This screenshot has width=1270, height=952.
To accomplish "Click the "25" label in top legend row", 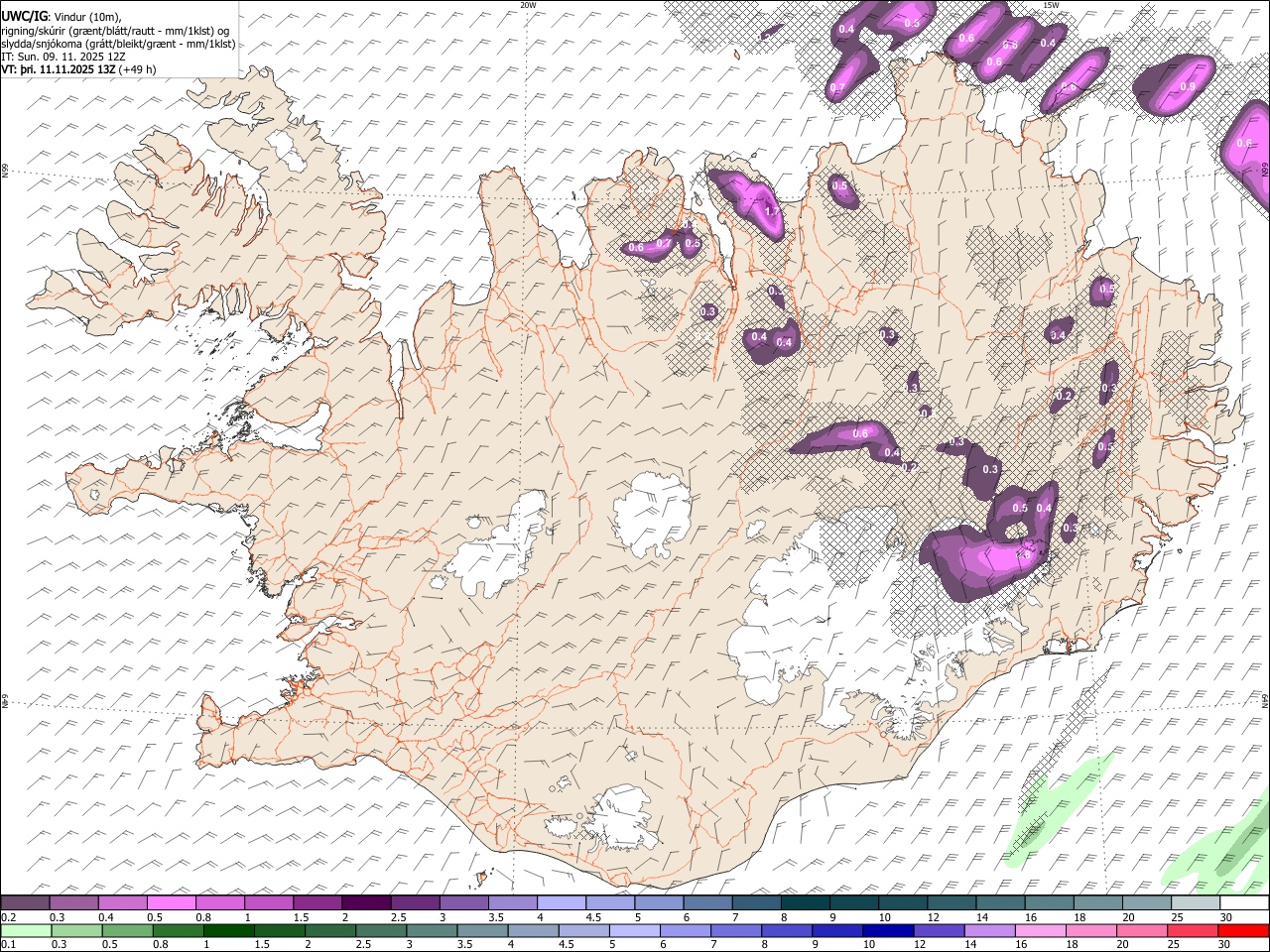I will coord(1177,917).
